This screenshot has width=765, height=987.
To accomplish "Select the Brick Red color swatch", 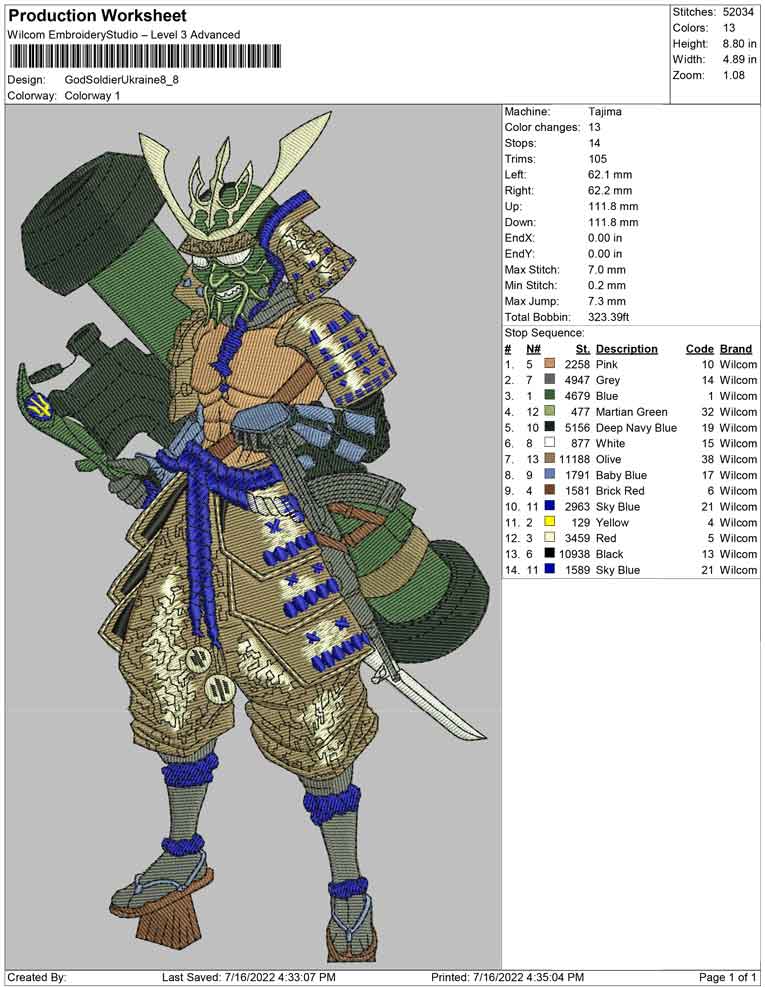I will pos(550,490).
